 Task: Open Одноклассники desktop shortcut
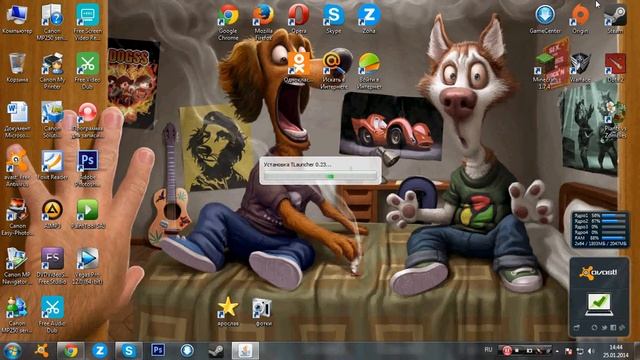(298, 68)
